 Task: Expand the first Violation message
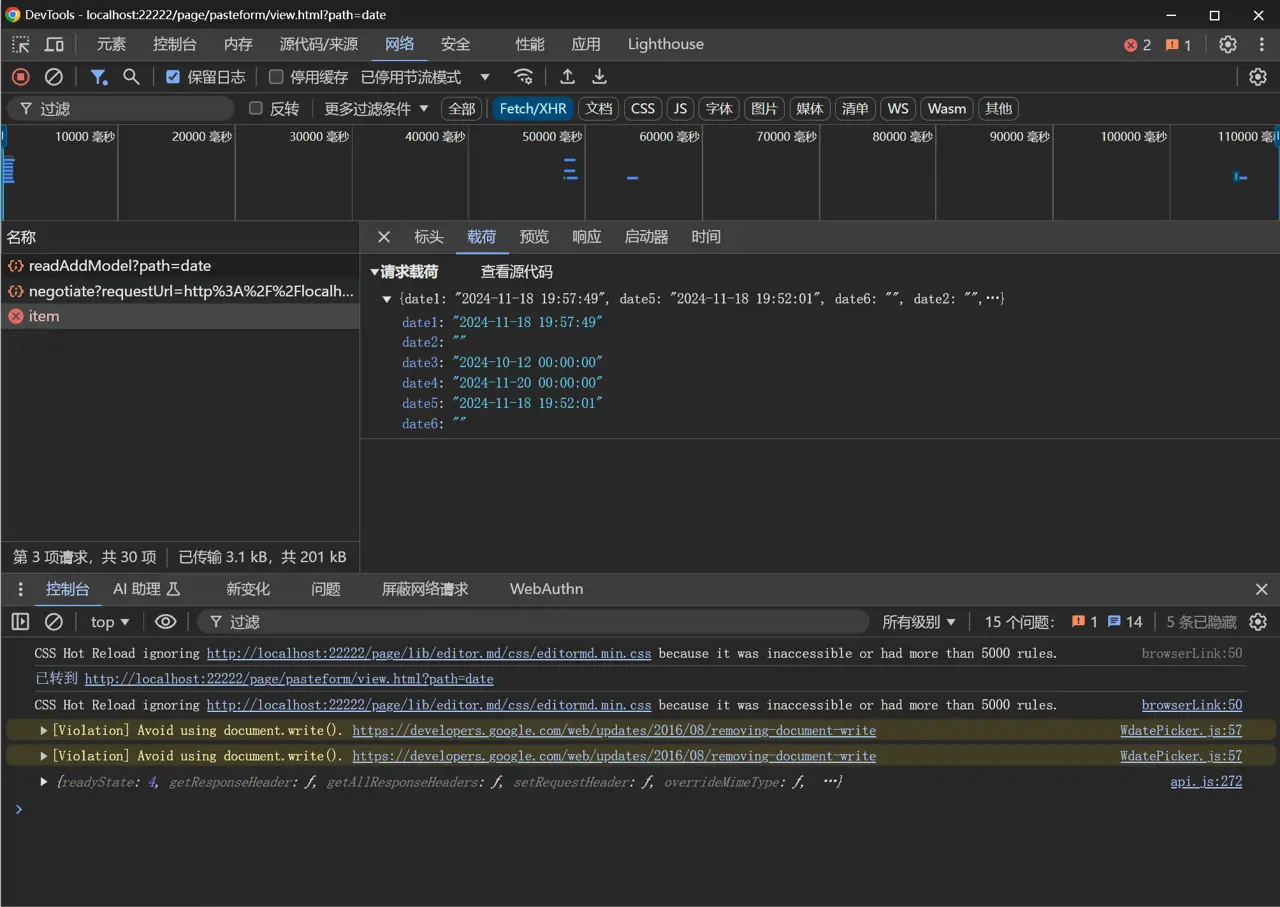(44, 731)
